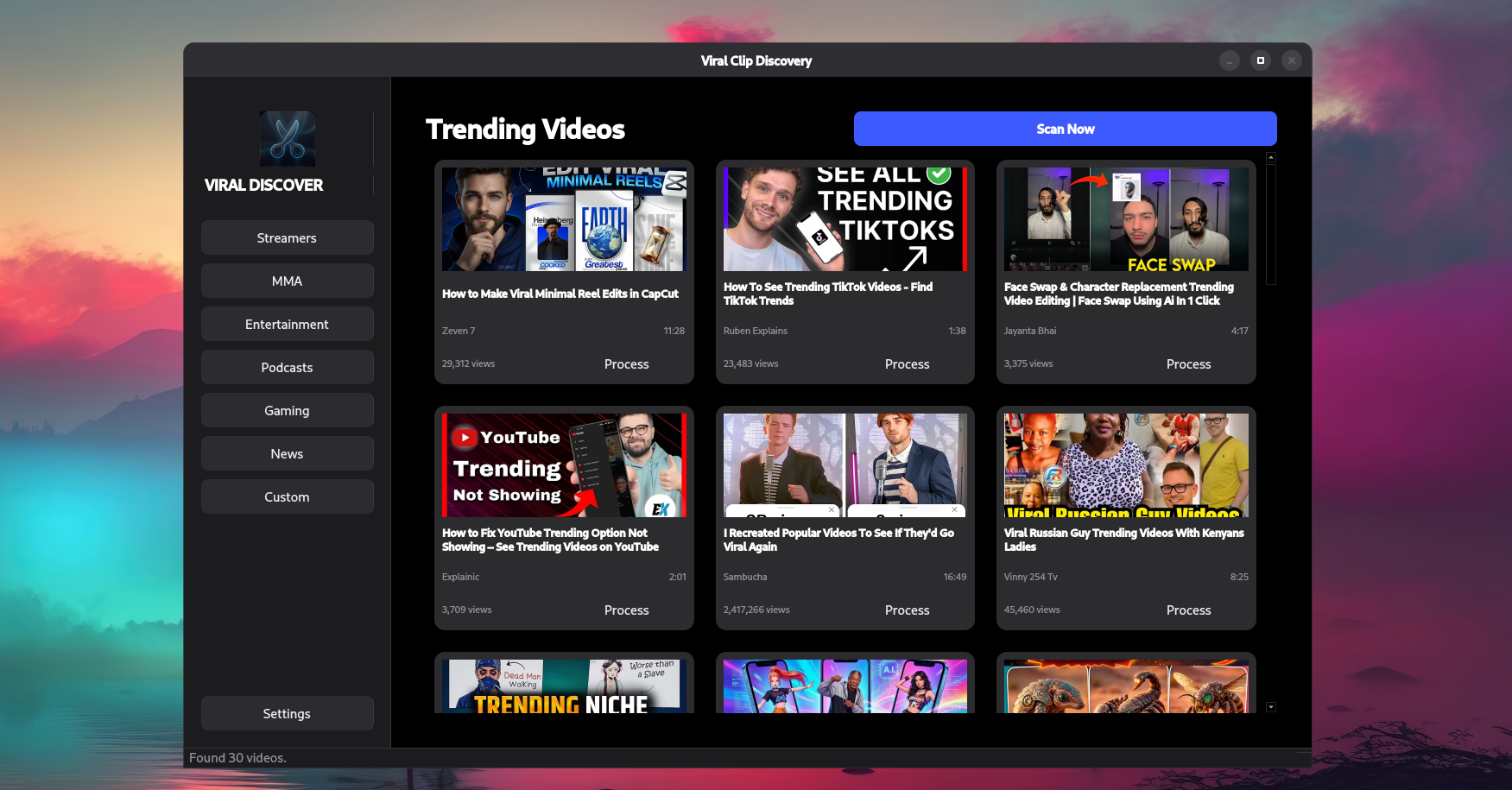Screen dimensions: 1512x790
Task: Minimize the Viral Clip Discovery window
Action: coord(1230,60)
